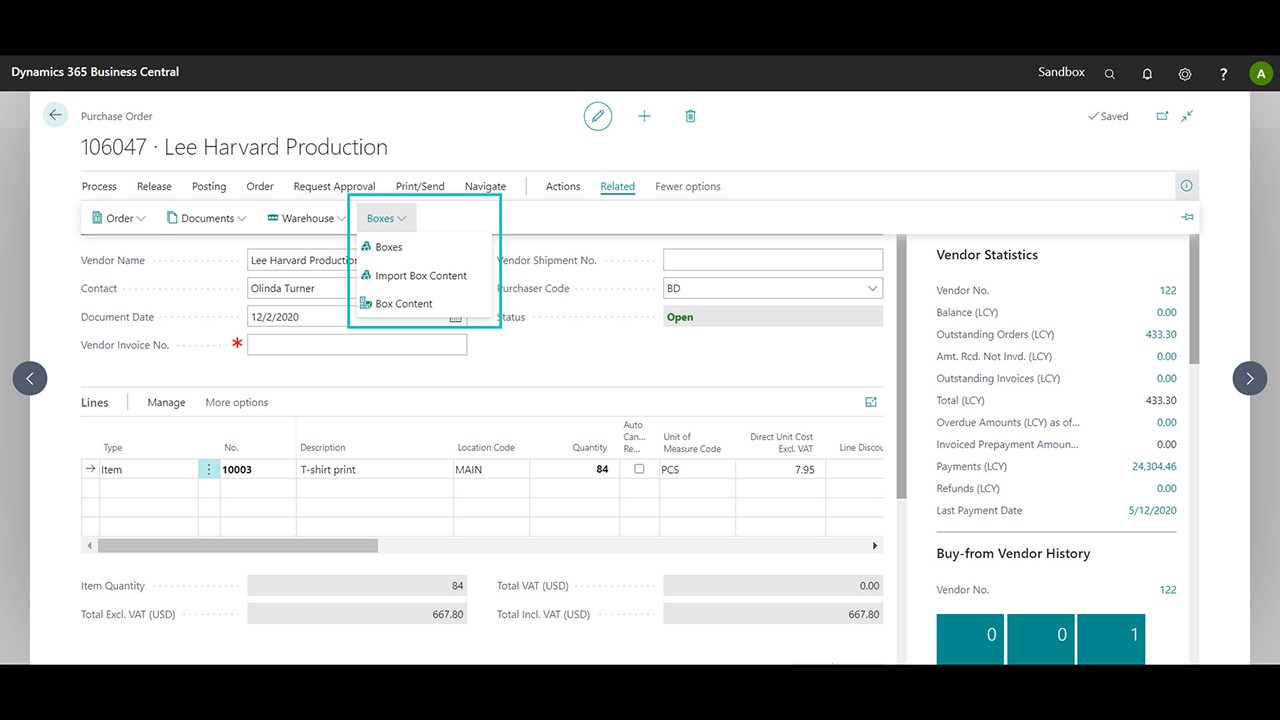The image size is (1280, 720).
Task: Click the Order menu in the top action row
Action: point(260,186)
